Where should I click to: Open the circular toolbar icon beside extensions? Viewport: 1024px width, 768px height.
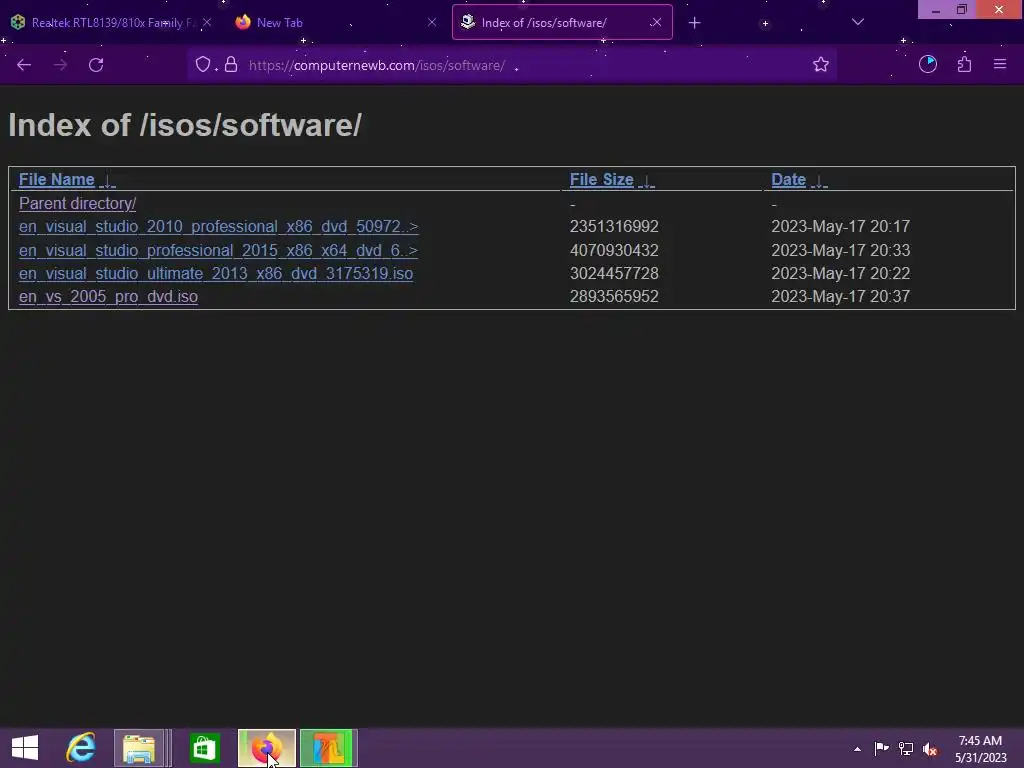tap(928, 64)
